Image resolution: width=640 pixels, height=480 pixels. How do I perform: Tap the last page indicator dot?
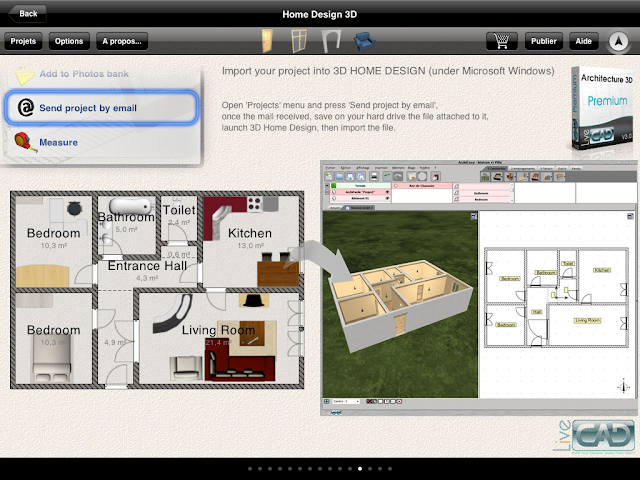point(390,469)
